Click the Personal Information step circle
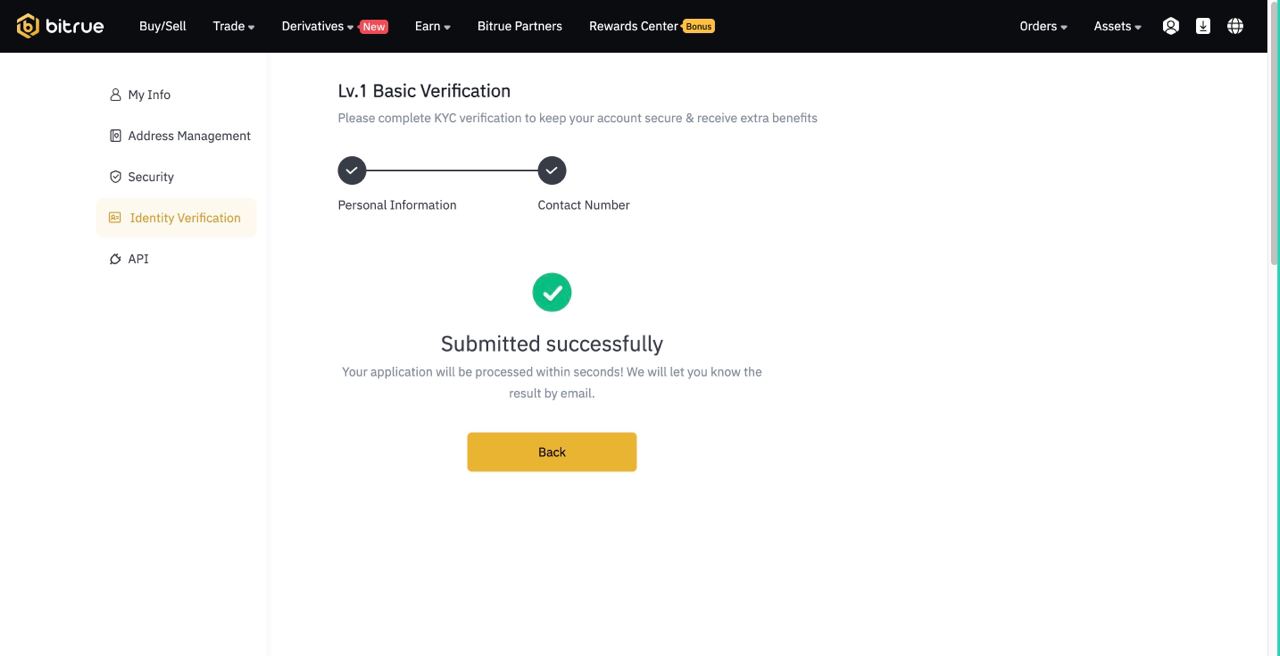The height and width of the screenshot is (656, 1280). click(352, 170)
